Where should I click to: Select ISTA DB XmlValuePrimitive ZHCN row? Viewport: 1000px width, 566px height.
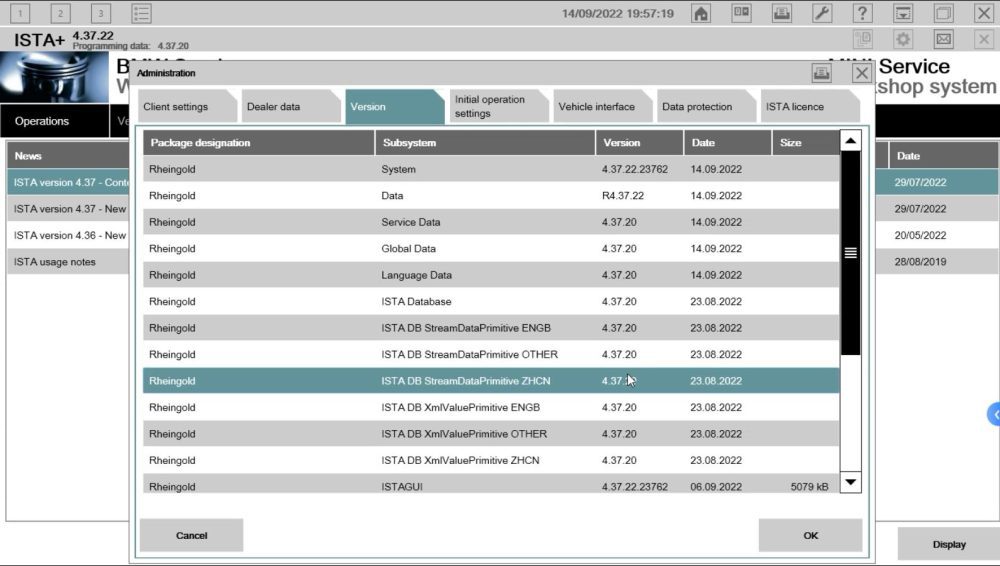point(491,461)
